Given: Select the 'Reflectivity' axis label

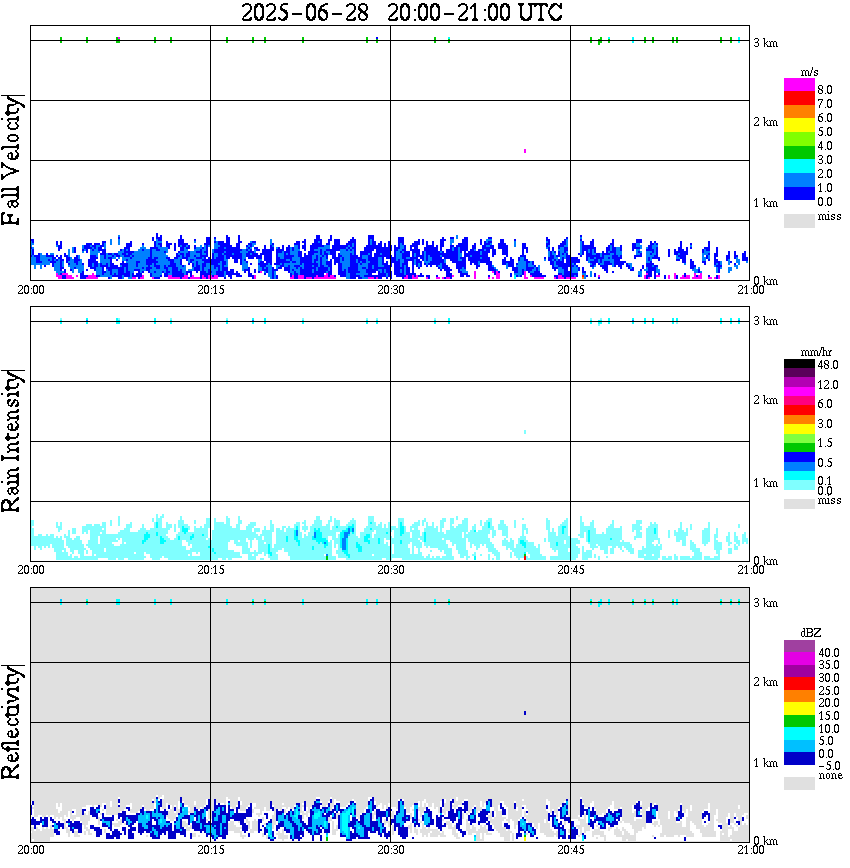Looking at the screenshot, I should [x=11, y=722].
